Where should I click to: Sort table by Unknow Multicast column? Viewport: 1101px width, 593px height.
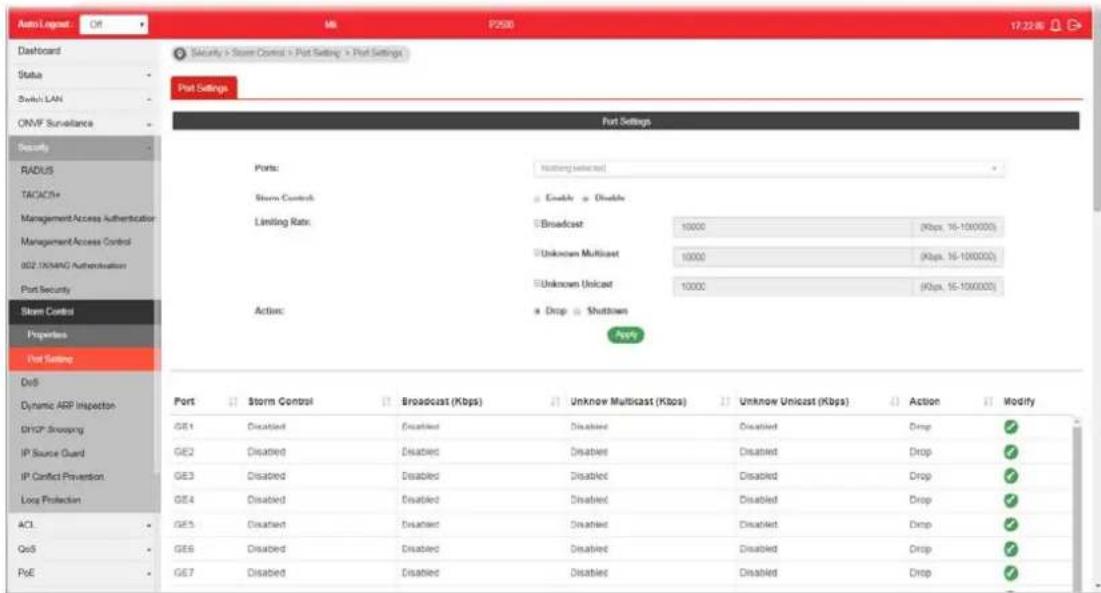pyautogui.click(x=725, y=401)
